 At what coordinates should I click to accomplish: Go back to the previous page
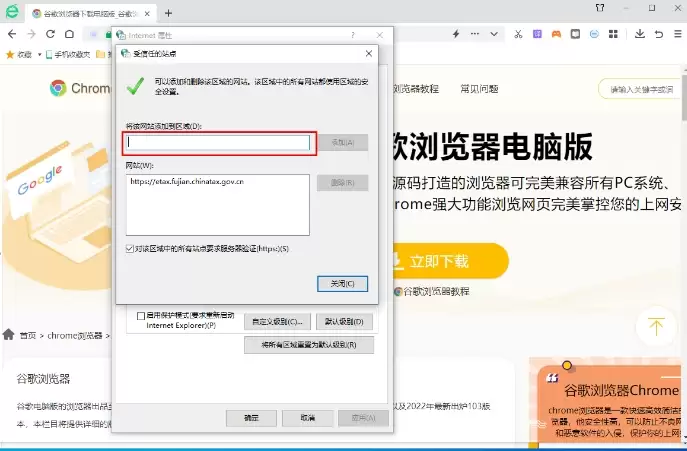click(x=12, y=34)
